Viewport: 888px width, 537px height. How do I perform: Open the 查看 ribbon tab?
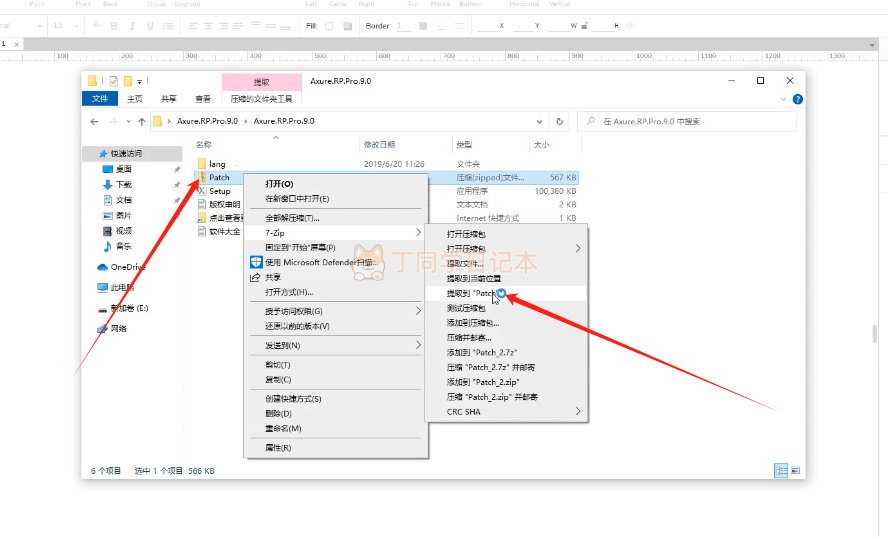point(203,99)
